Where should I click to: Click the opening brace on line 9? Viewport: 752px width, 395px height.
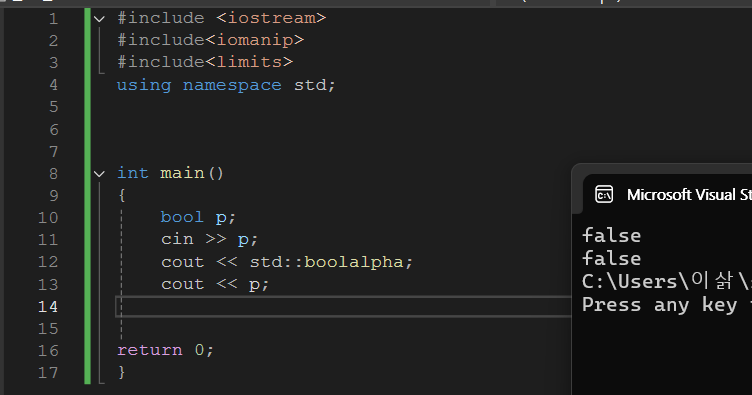(x=122, y=196)
